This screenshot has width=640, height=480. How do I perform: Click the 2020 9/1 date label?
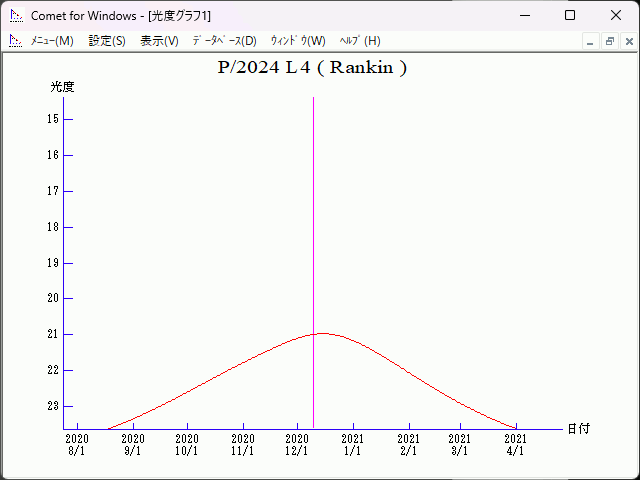(133, 445)
